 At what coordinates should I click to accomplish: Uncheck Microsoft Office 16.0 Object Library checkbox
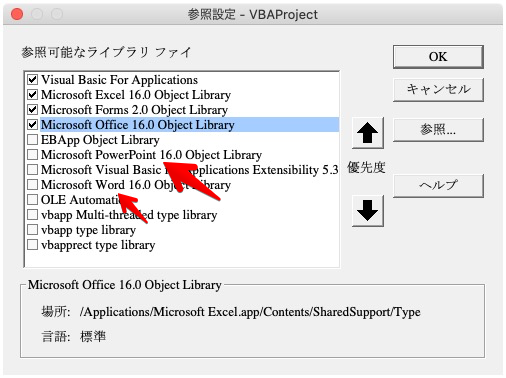coord(32,125)
